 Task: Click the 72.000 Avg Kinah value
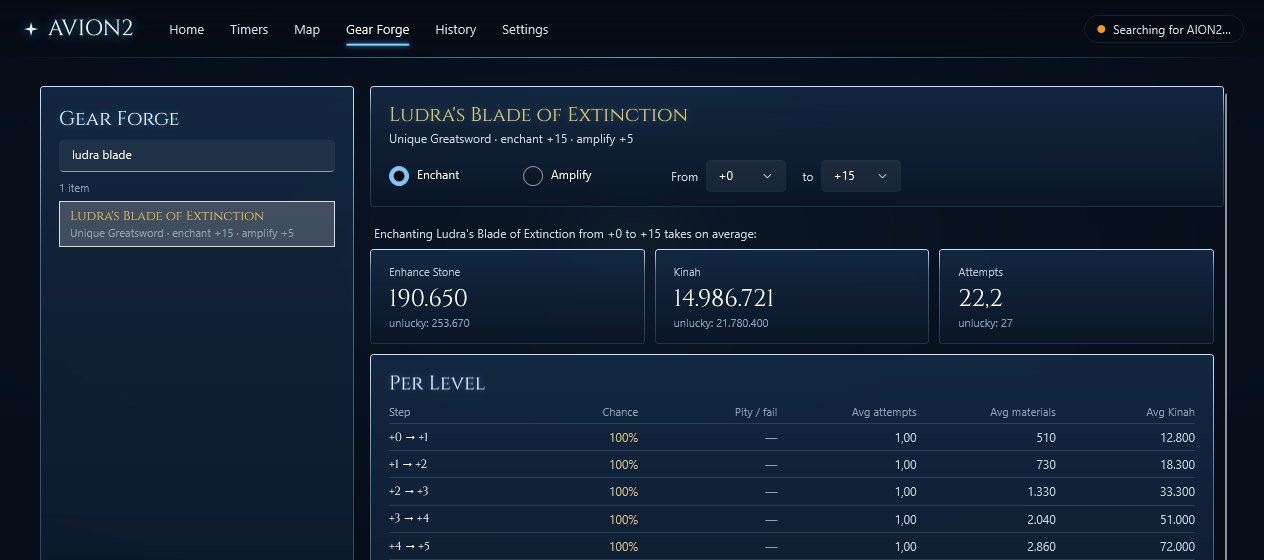[1177, 545]
